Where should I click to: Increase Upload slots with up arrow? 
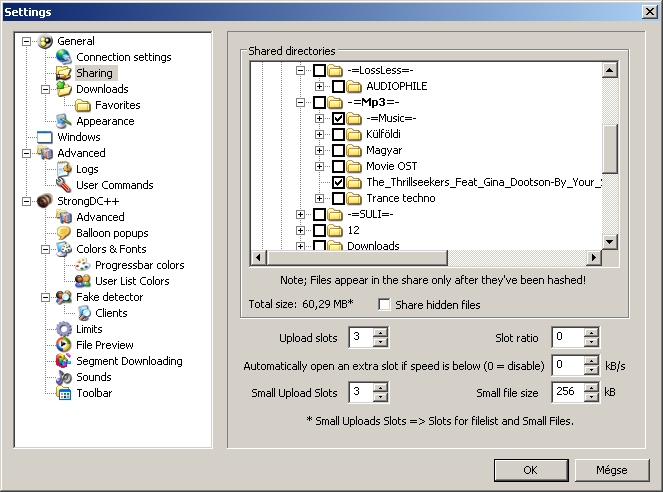coord(380,332)
